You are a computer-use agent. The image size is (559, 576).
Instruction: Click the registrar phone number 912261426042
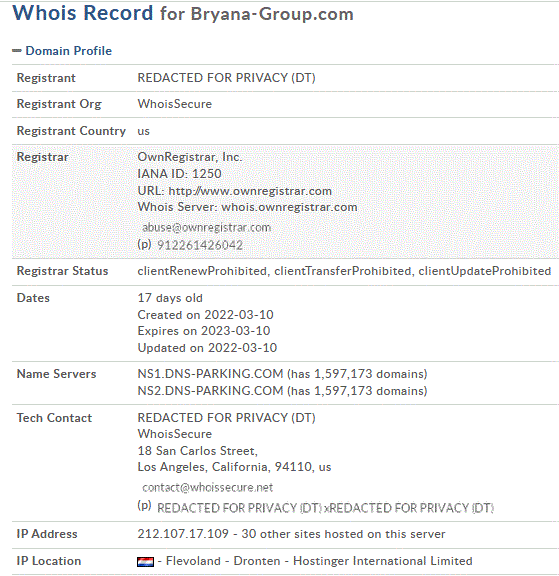coord(200,245)
